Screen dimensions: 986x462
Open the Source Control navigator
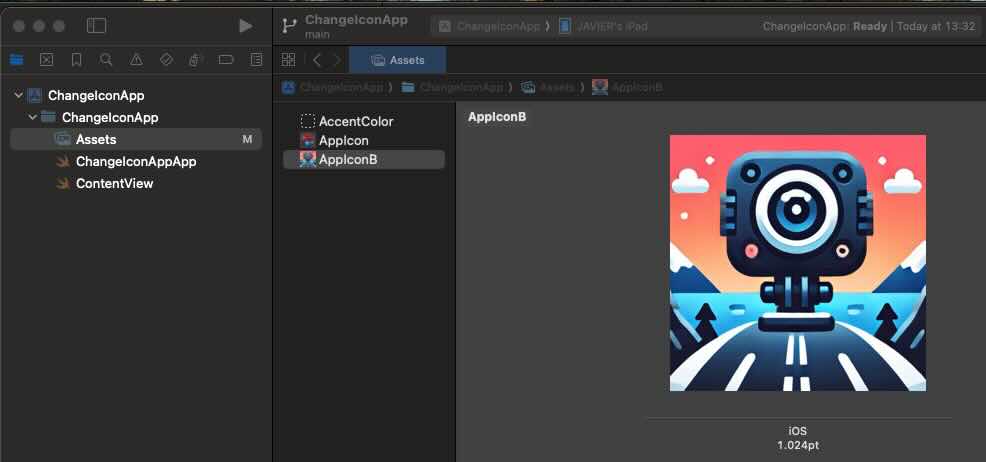[x=46, y=60]
